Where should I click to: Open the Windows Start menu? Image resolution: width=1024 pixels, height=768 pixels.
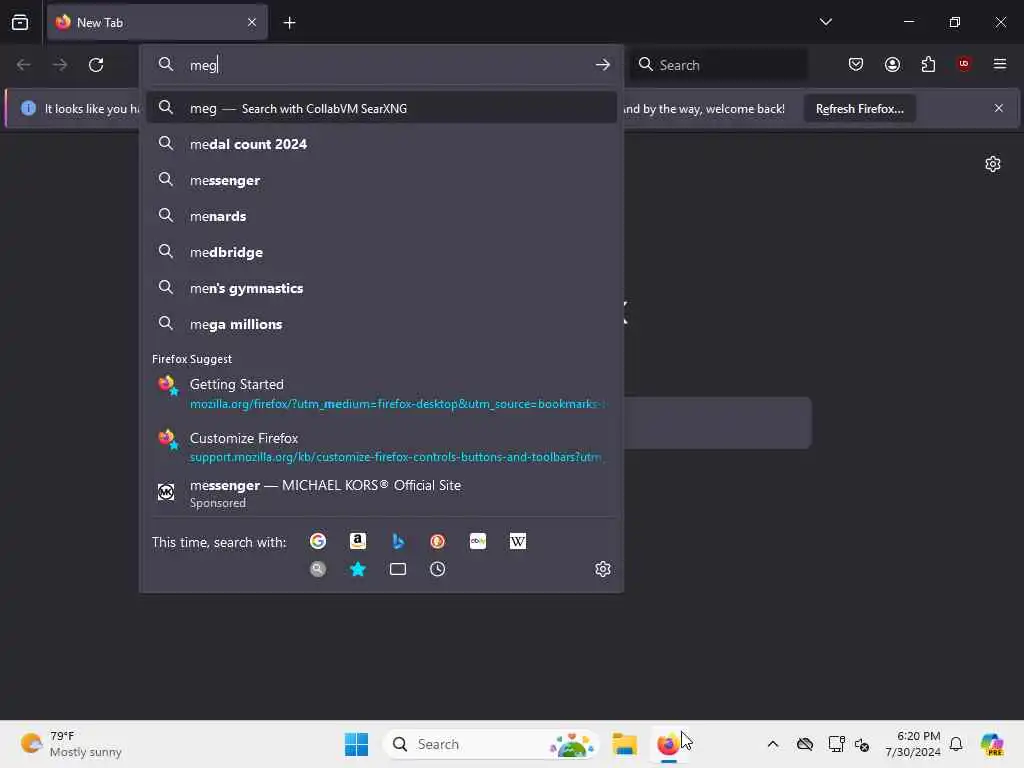tap(357, 744)
